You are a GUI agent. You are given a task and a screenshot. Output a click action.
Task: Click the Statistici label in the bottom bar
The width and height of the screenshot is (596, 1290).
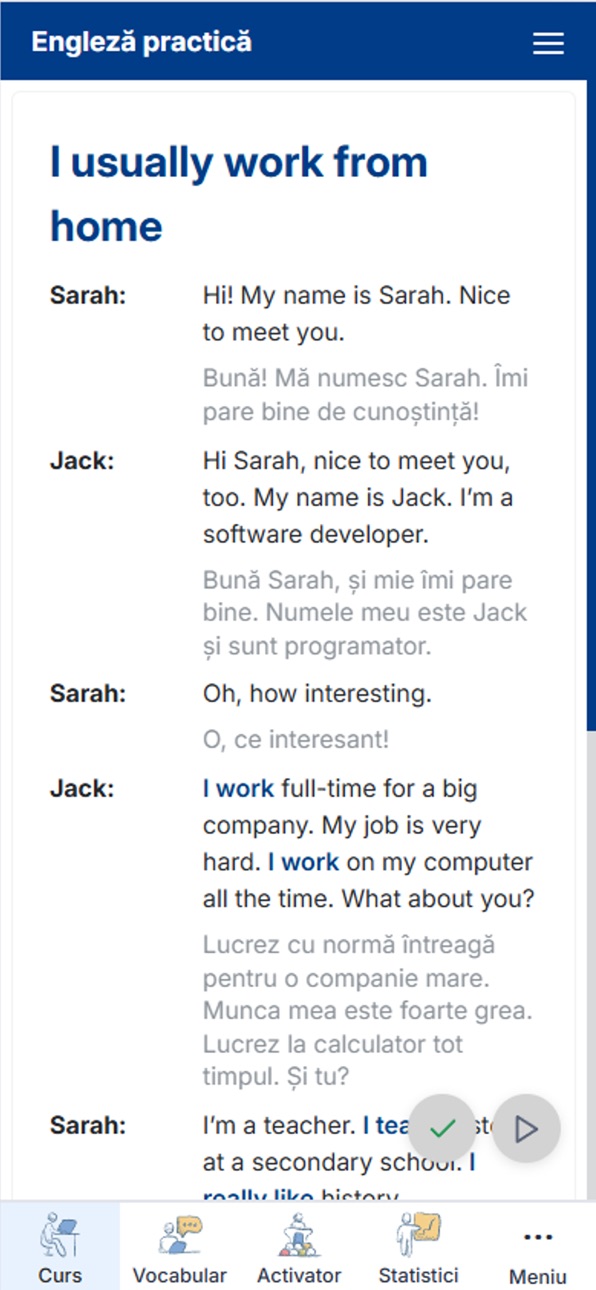pos(418,1275)
